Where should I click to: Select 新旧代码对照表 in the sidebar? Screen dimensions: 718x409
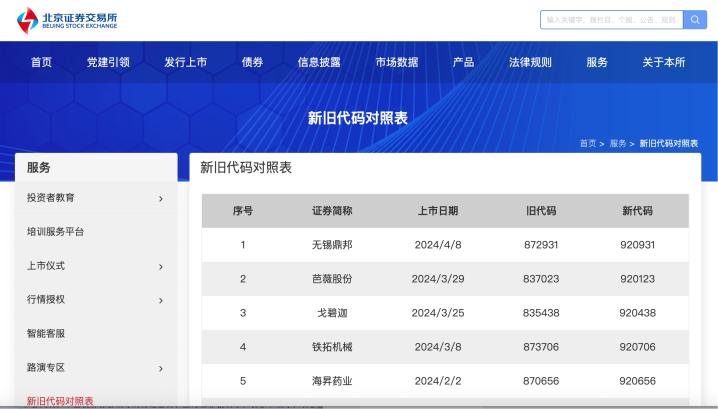pos(60,401)
